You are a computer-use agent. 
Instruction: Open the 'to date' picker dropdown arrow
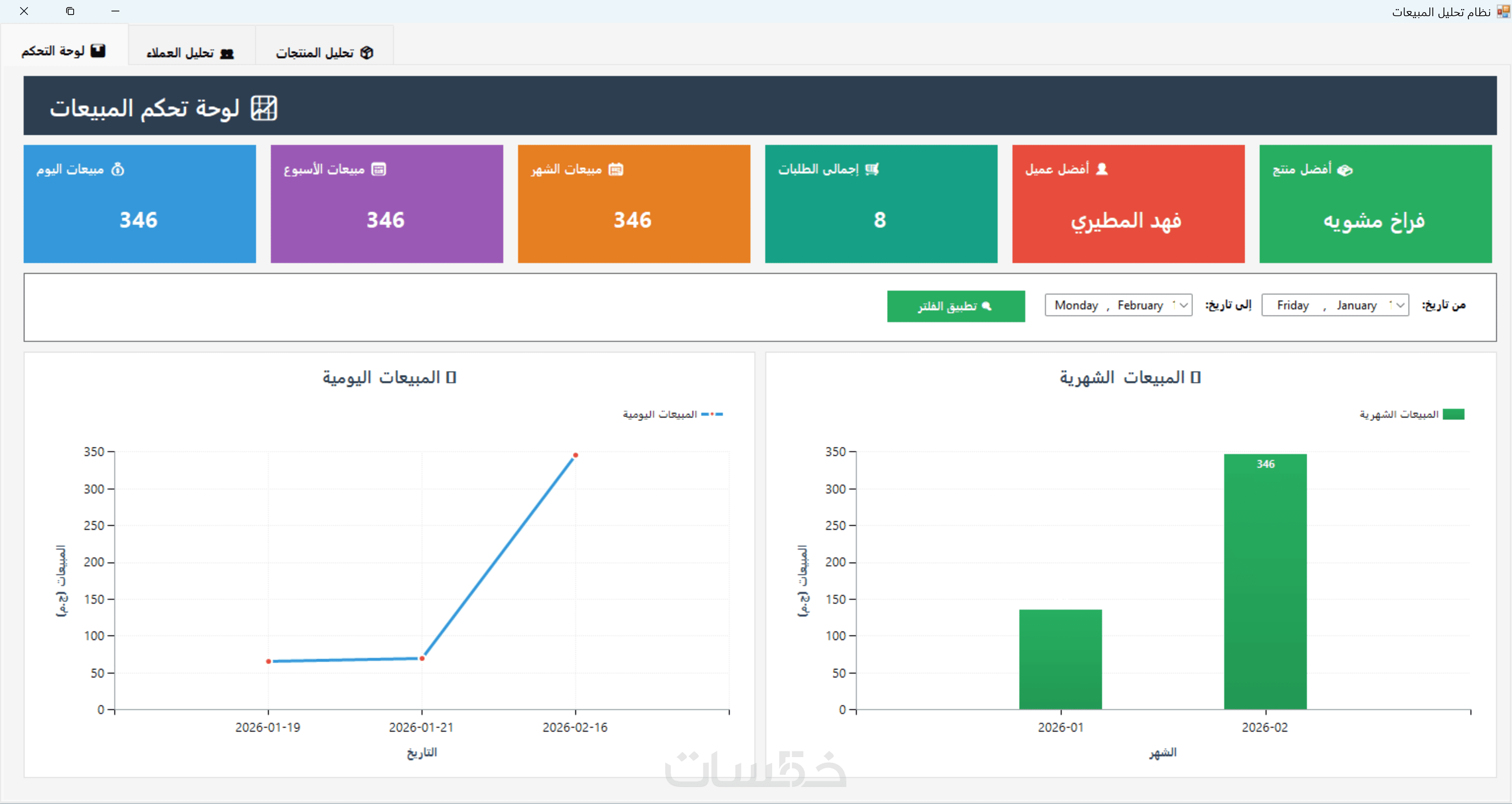click(x=1184, y=305)
